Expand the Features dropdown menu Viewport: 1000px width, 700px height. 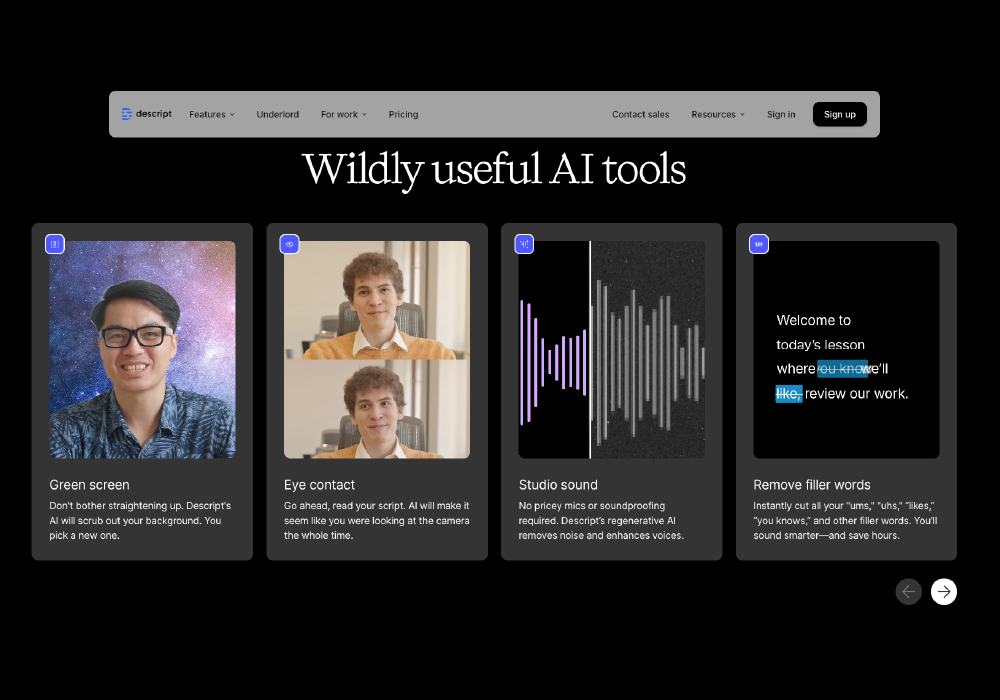point(212,115)
